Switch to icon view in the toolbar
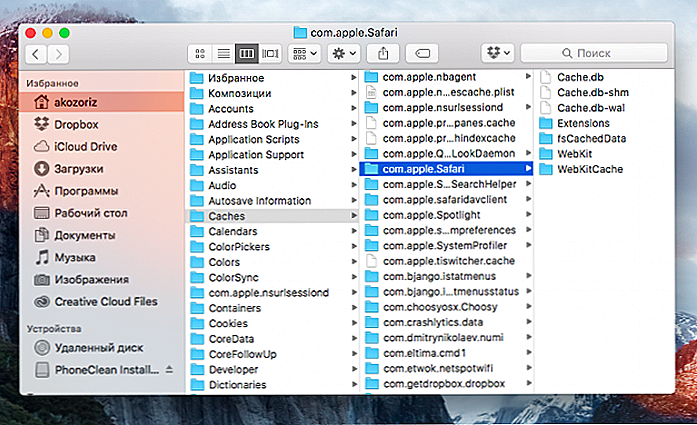This screenshot has height=425, width=697. [x=201, y=52]
